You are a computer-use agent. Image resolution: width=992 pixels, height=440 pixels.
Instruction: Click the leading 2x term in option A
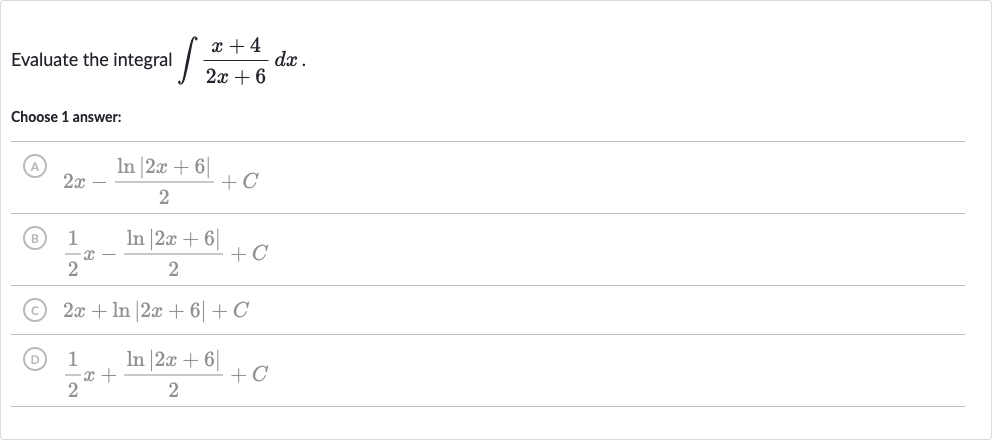pos(75,182)
